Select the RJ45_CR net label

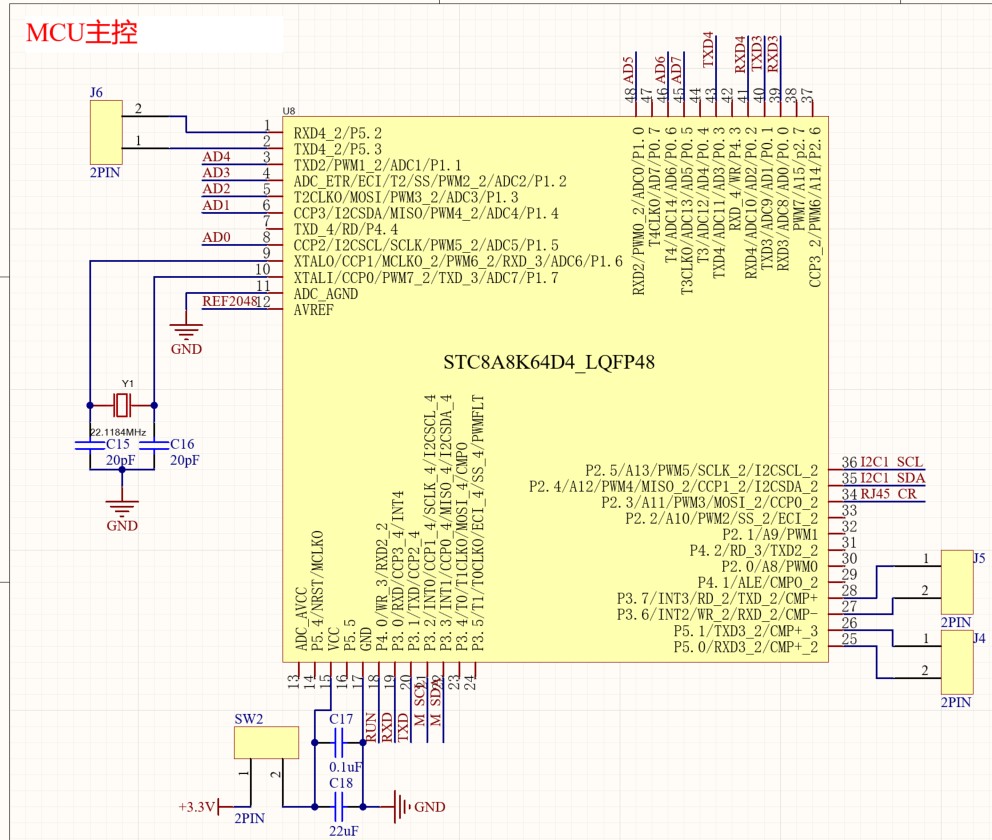[889, 494]
